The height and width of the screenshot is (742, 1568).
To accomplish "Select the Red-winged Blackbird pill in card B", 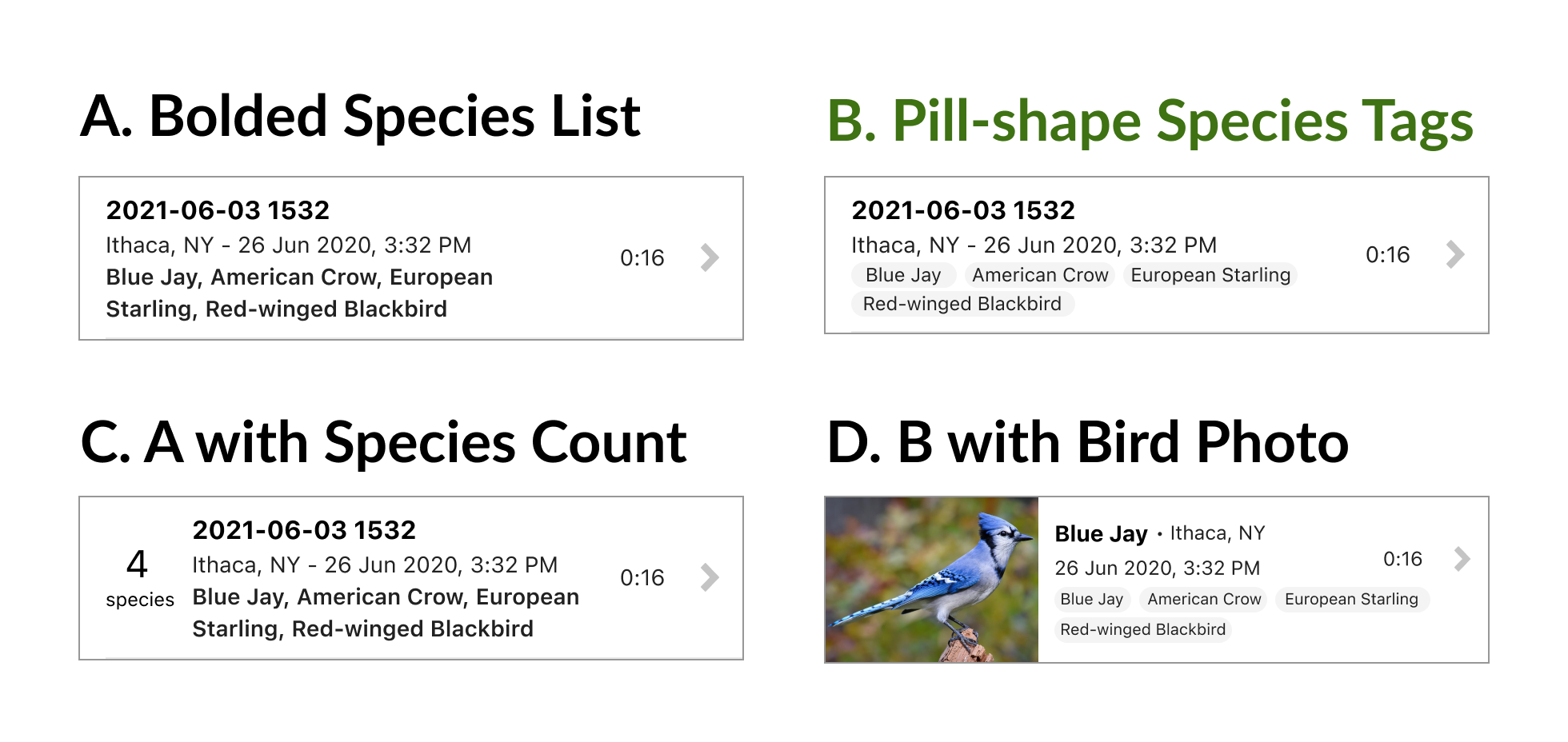I will [962, 304].
